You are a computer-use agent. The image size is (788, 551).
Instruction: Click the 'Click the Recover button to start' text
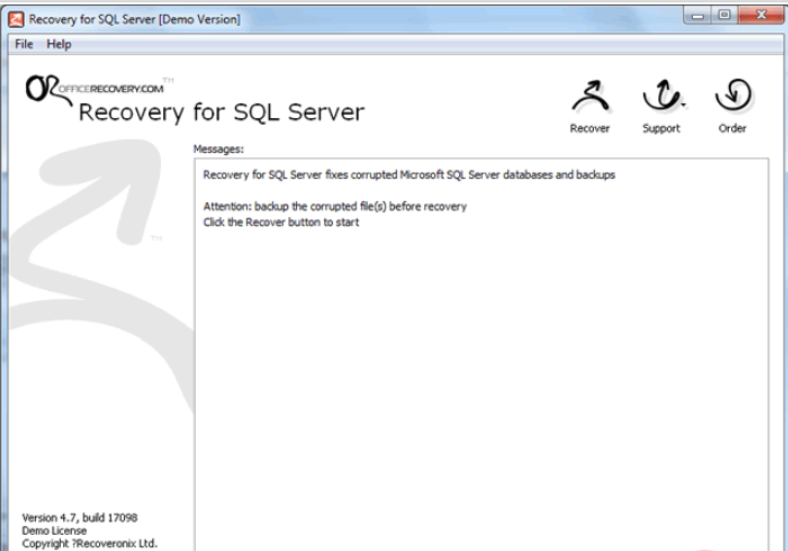pos(281,222)
